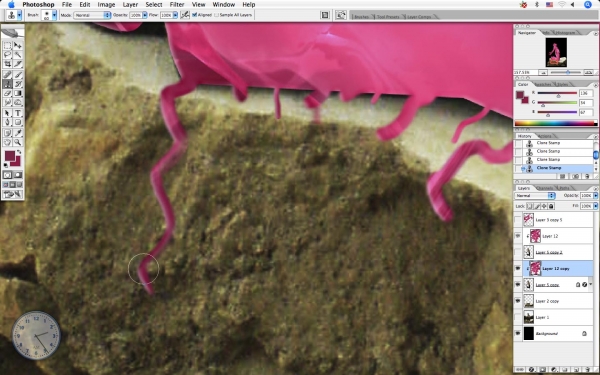Pick the Gradient tool in toolbox

point(18,93)
